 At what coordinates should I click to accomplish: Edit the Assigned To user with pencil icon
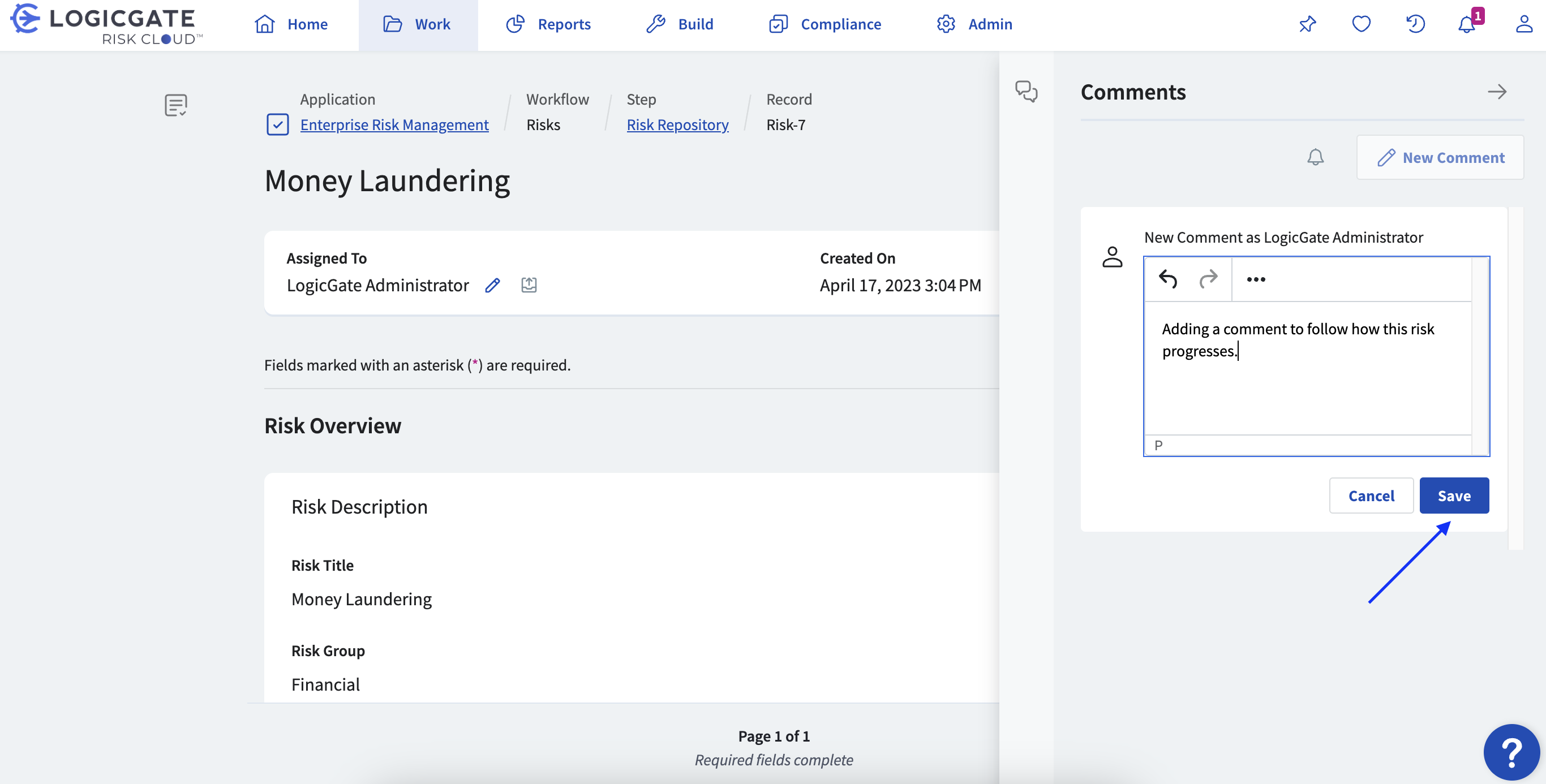[493, 285]
